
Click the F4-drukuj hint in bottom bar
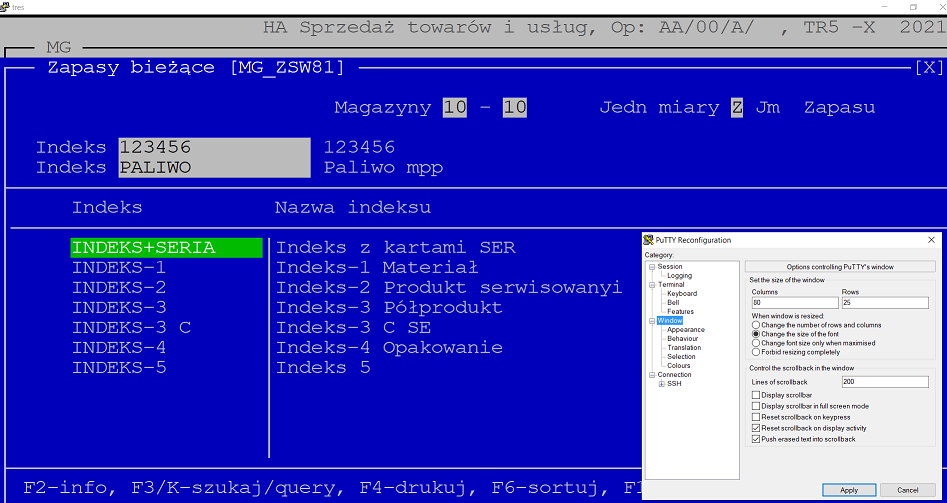pyautogui.click(x=413, y=487)
